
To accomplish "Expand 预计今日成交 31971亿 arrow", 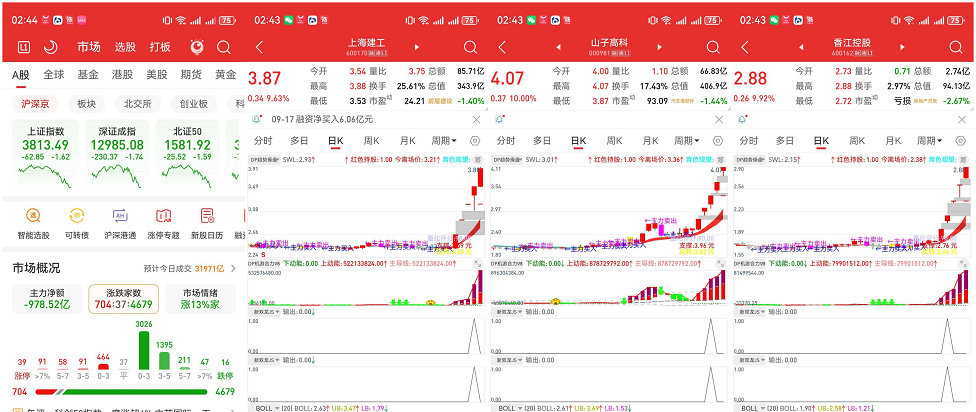I will tap(233, 269).
